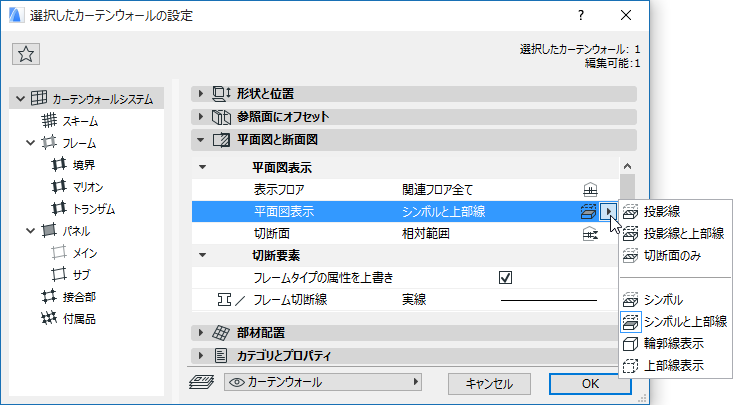Select トランザム frame item

[93, 209]
